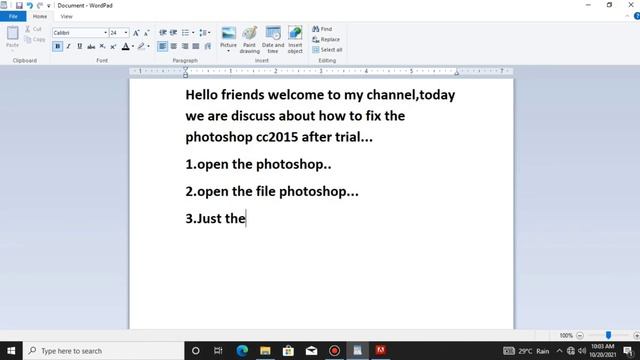Click the Insert object button
Screen dimensions: 640x360
295,40
